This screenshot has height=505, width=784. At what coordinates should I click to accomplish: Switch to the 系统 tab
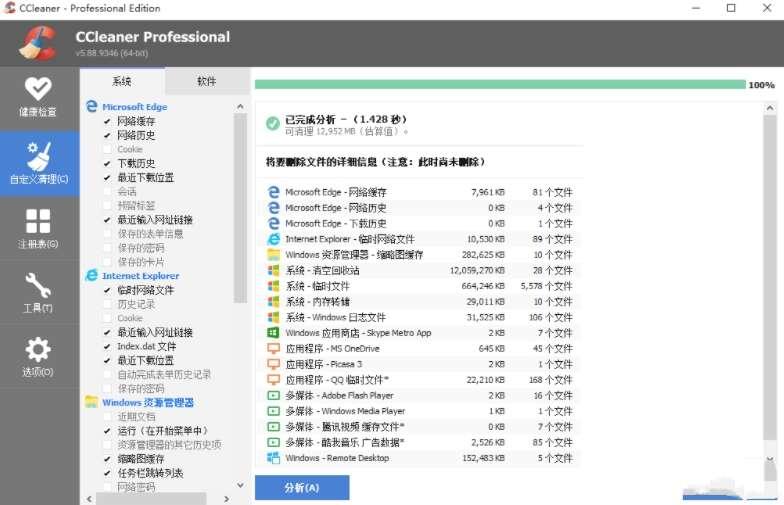coord(122,81)
